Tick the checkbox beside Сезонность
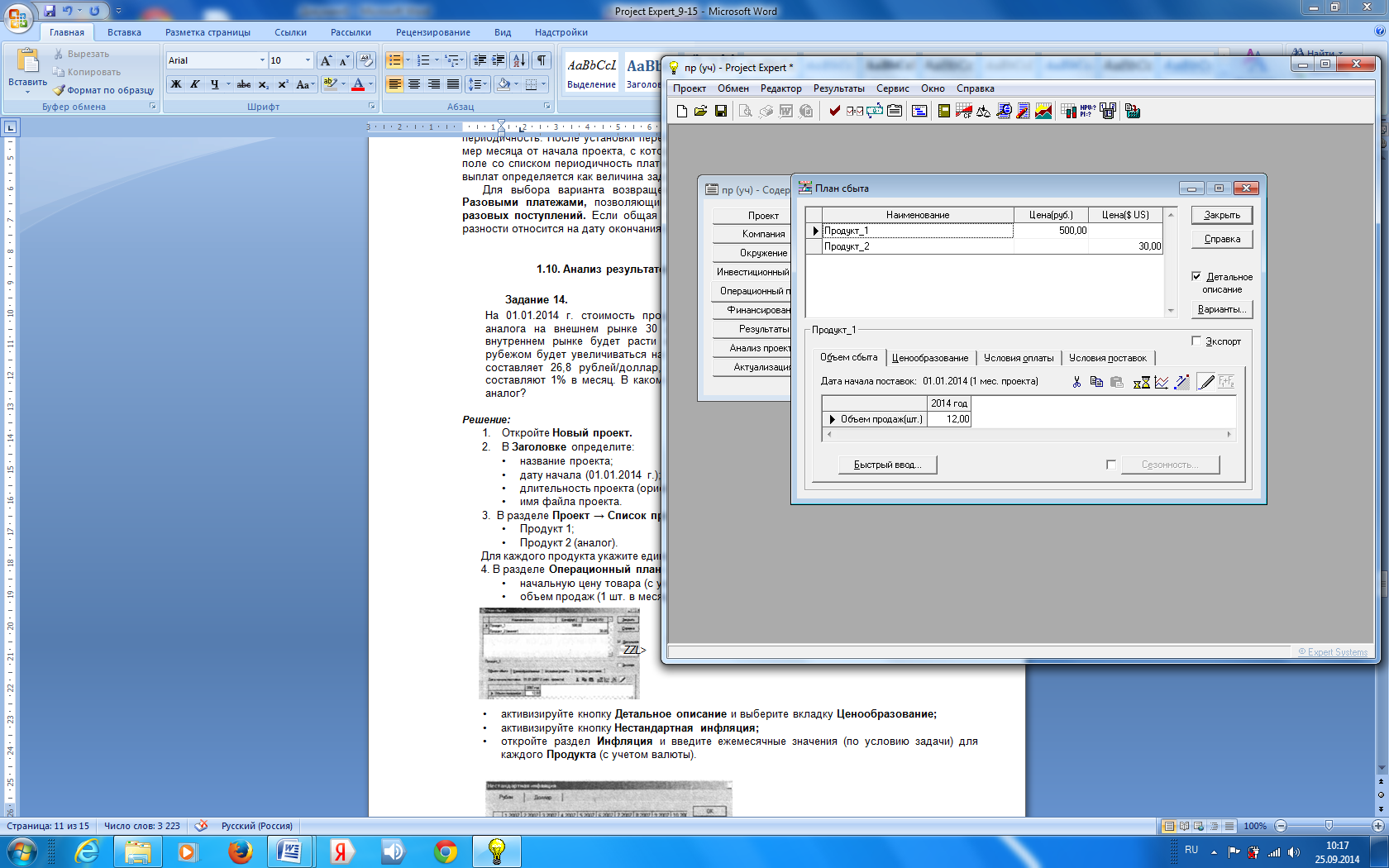Viewport: 1389px width, 868px height. 1110,465
